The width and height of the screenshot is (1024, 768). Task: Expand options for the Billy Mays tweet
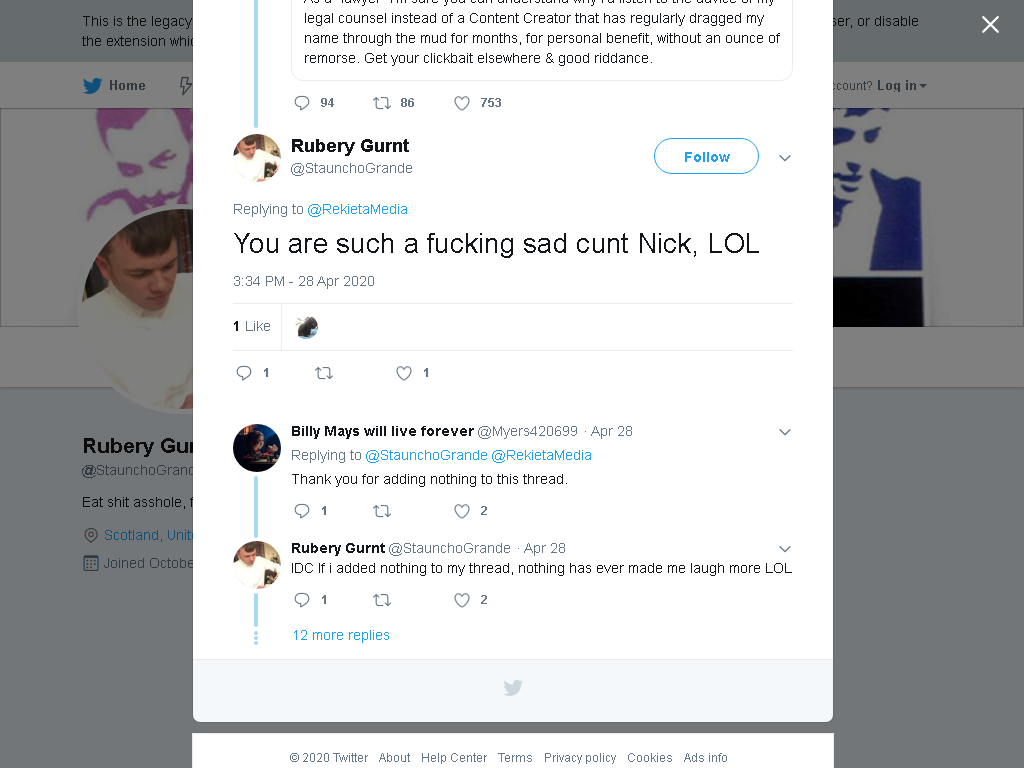tap(785, 432)
